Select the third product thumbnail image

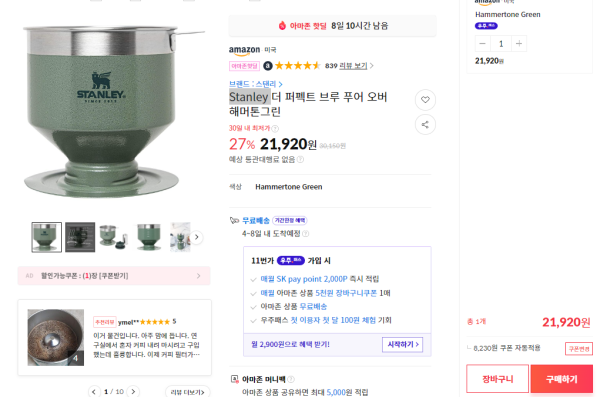click(x=113, y=237)
